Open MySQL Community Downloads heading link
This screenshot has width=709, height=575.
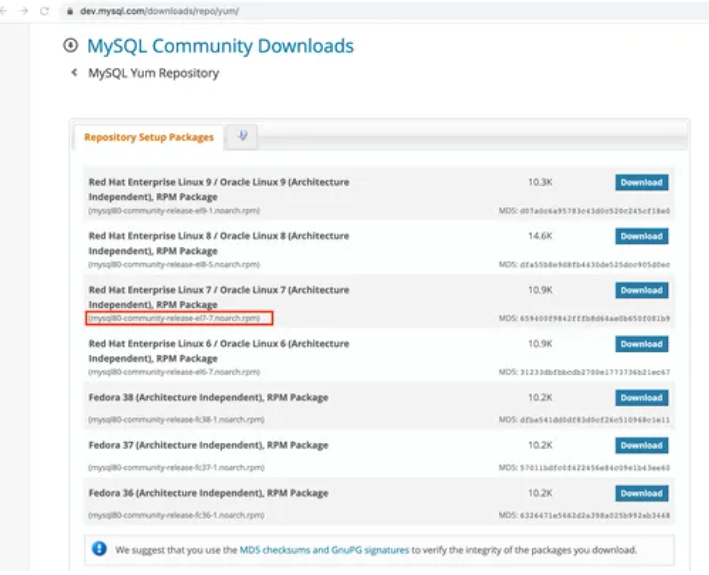(x=220, y=46)
